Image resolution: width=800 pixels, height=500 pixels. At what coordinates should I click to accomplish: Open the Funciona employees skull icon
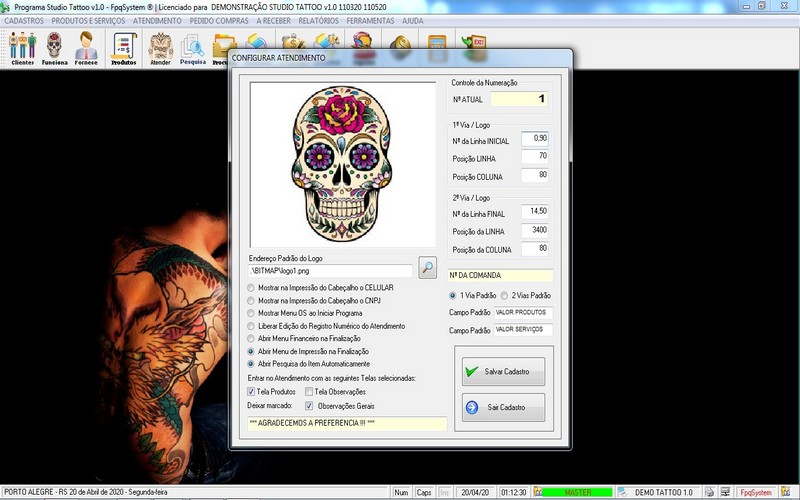[55, 47]
